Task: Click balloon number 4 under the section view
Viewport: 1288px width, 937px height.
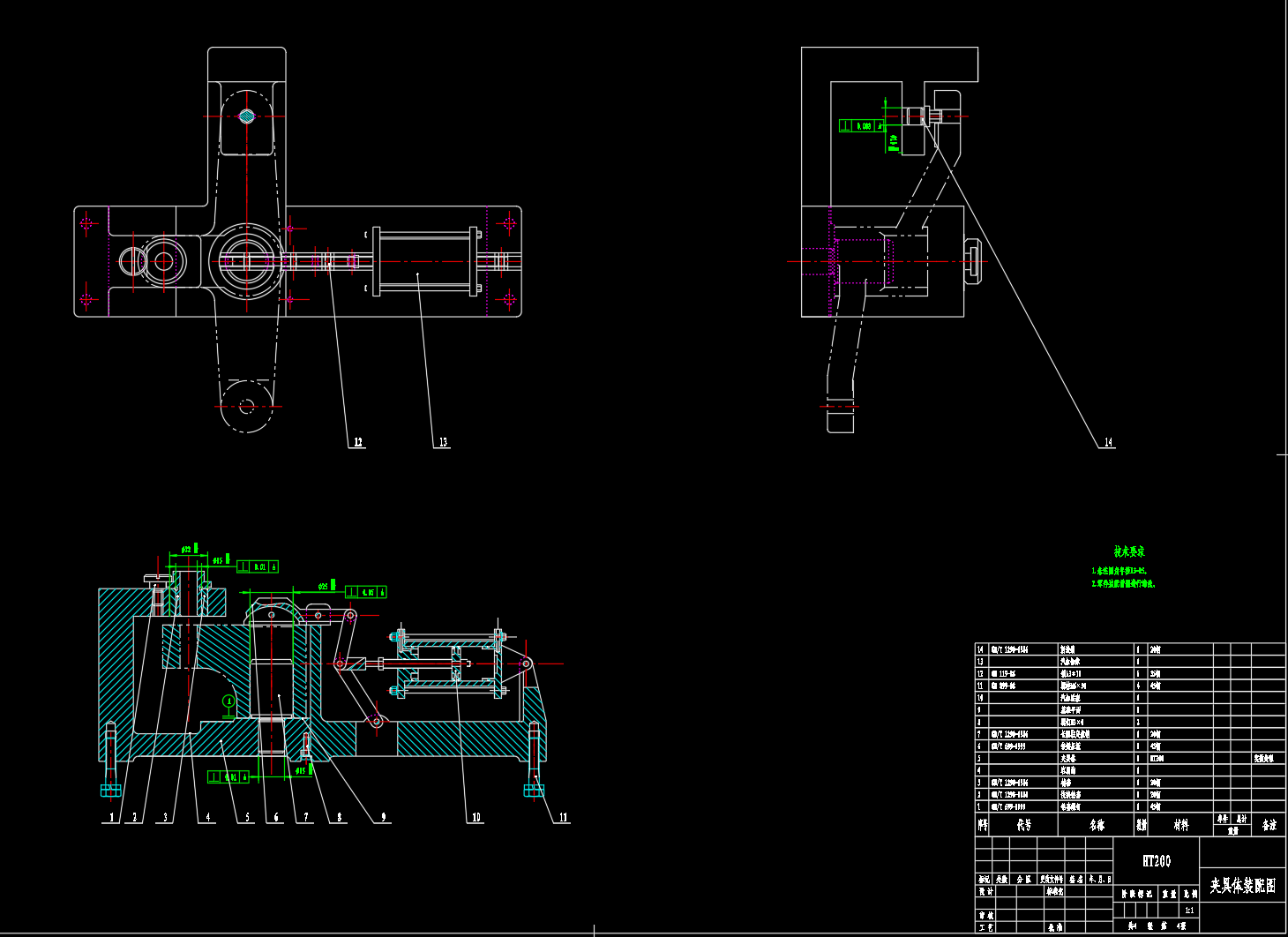Action: click(208, 818)
